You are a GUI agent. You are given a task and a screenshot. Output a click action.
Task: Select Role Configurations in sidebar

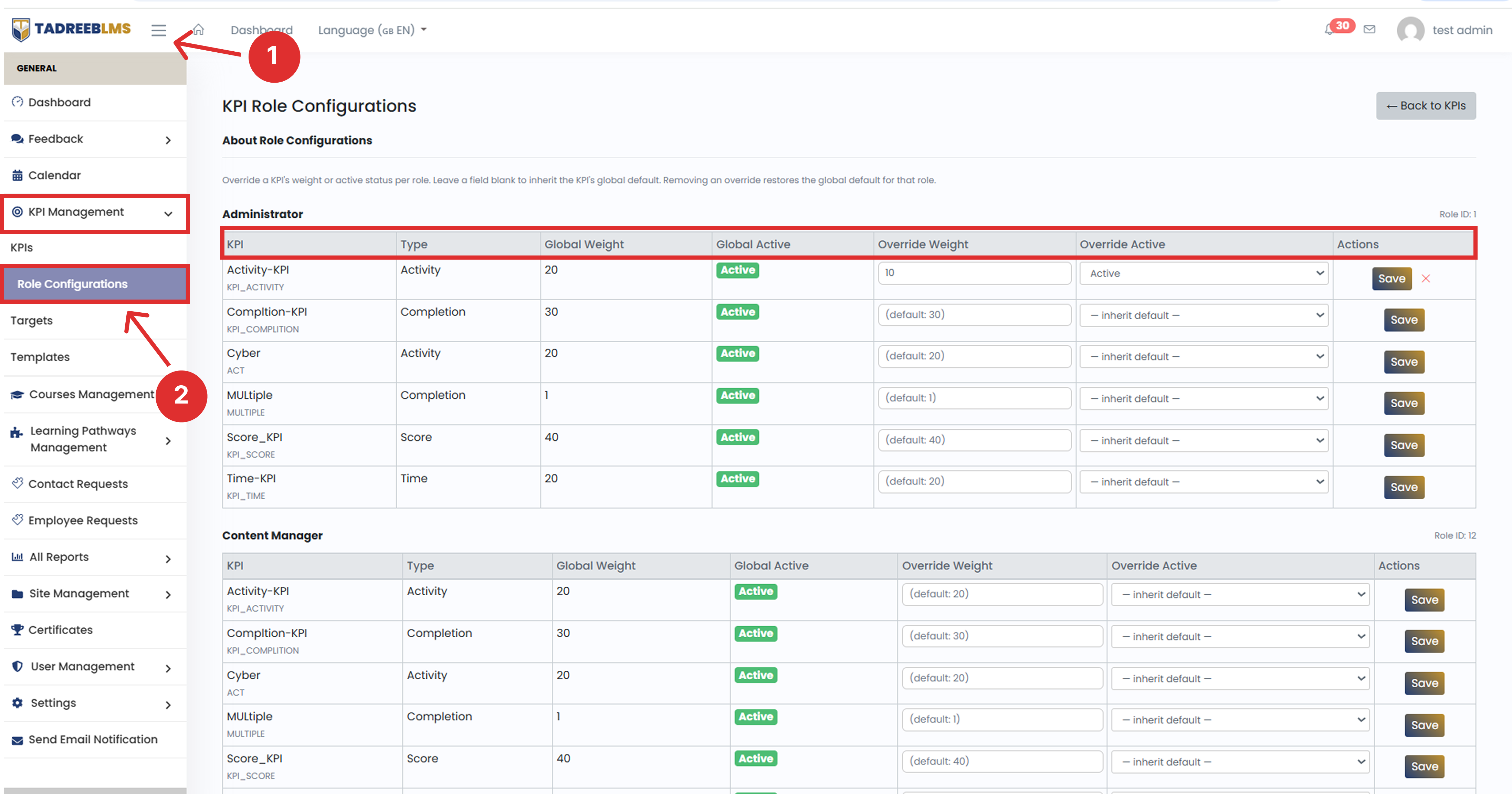click(95, 284)
